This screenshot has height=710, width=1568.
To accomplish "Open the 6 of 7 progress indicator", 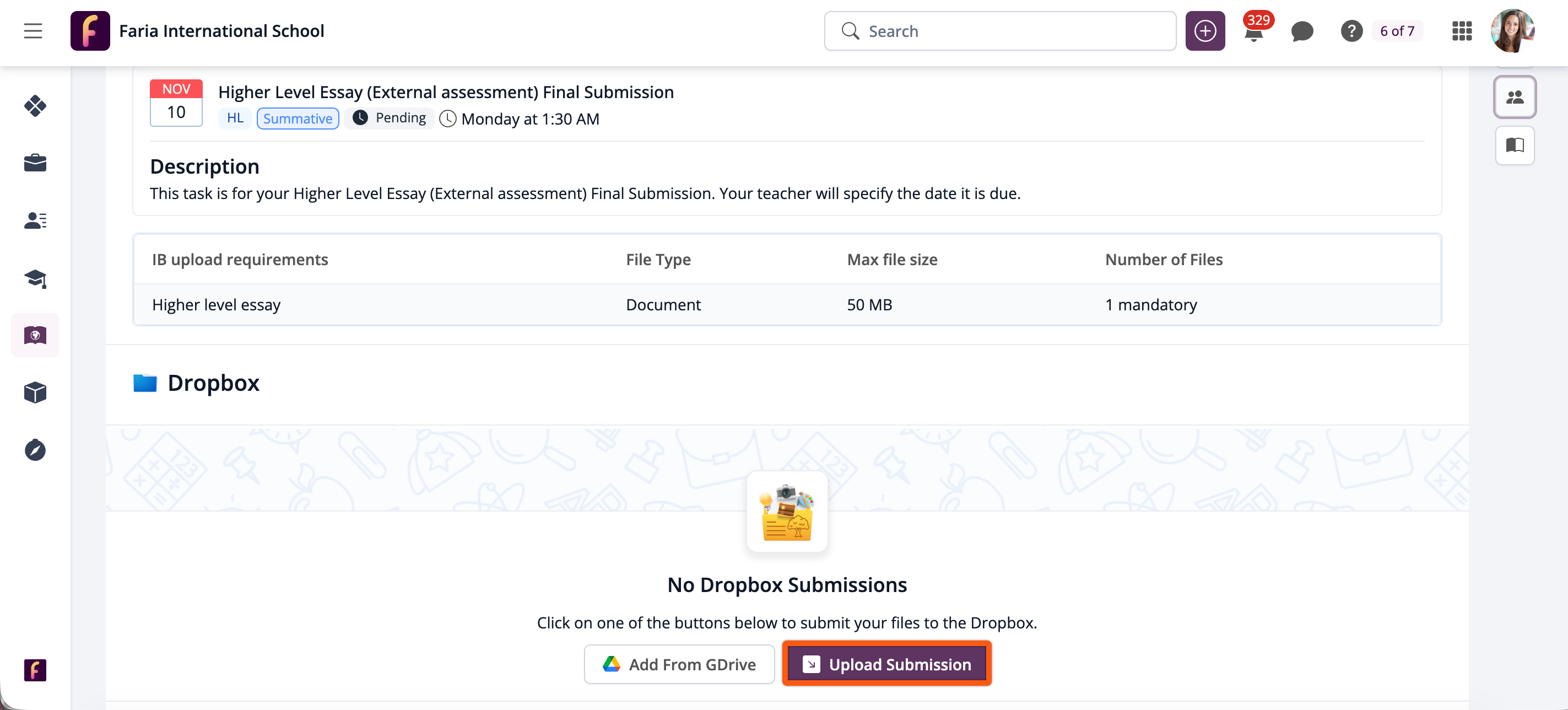I will pyautogui.click(x=1397, y=31).
